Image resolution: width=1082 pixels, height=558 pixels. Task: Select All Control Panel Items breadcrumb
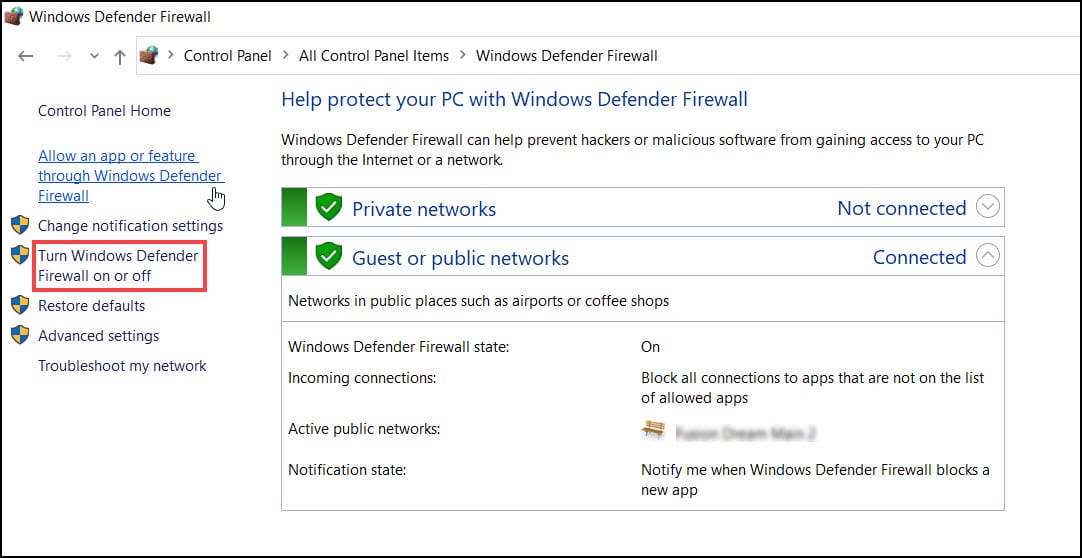[374, 56]
